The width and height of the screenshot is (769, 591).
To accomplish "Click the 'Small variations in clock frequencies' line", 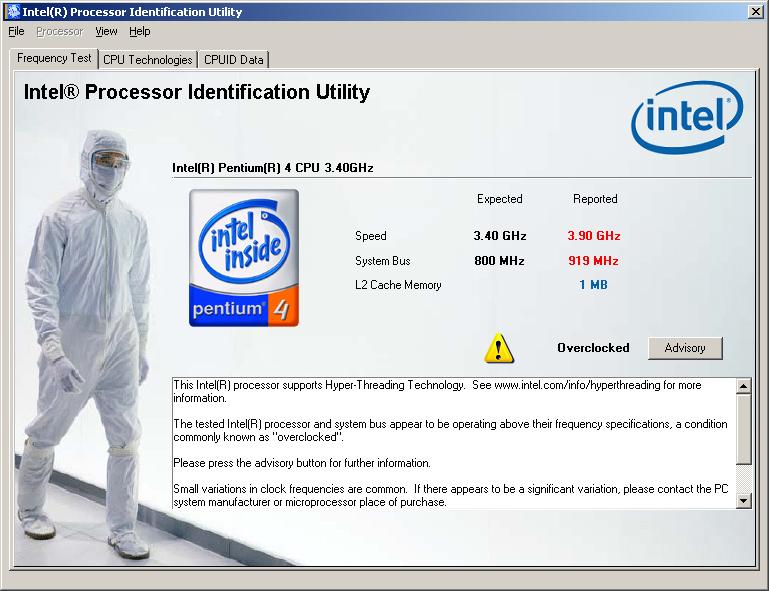I will [451, 495].
